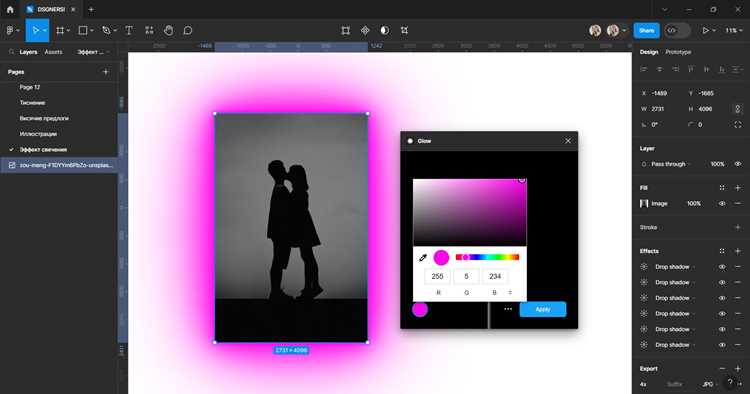Go to the Figma home screen icon
This screenshot has height=394, width=750.
tap(10, 9)
